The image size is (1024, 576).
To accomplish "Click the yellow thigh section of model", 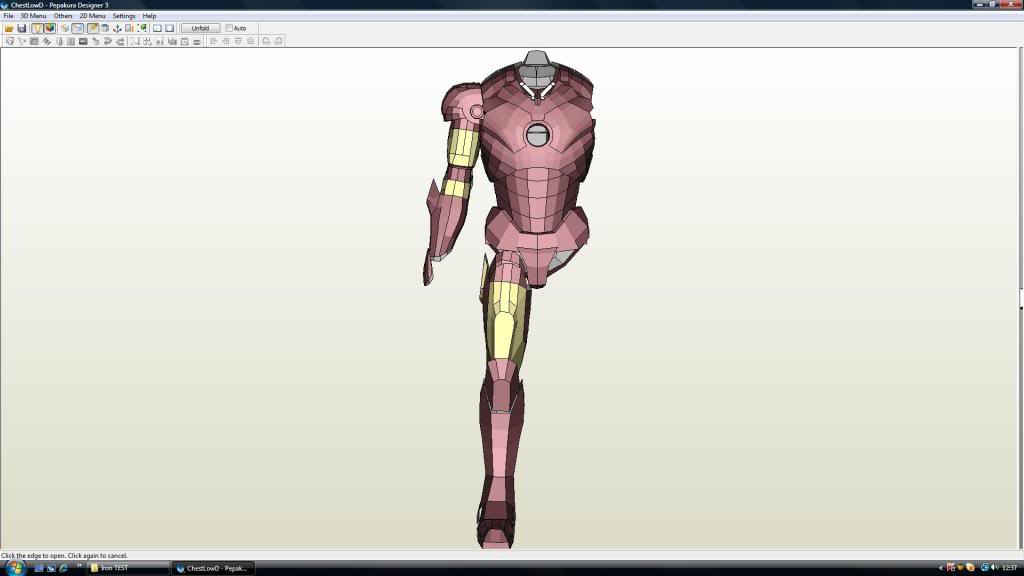I will point(504,321).
